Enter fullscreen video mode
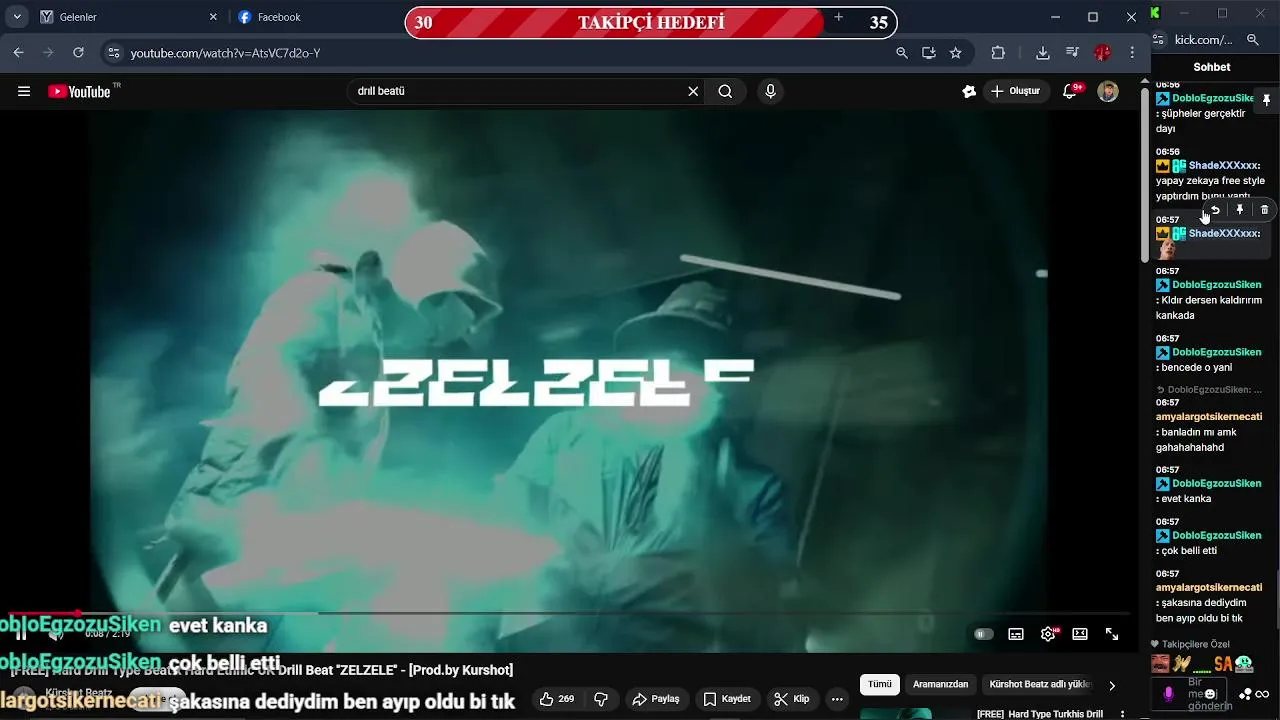 (x=1112, y=634)
